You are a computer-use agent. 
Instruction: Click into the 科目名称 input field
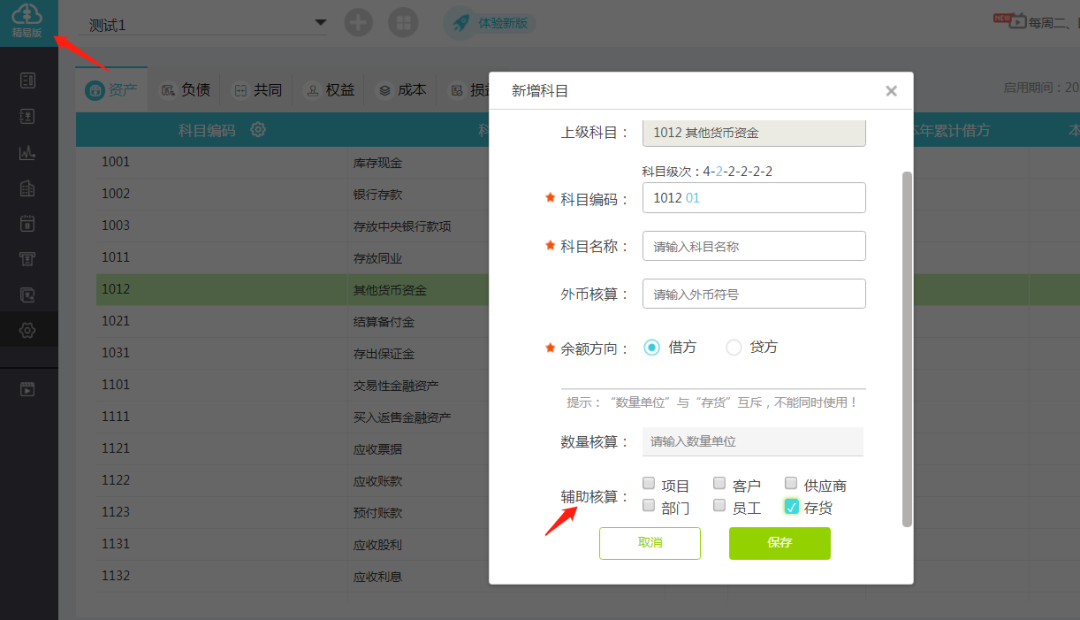tap(753, 246)
